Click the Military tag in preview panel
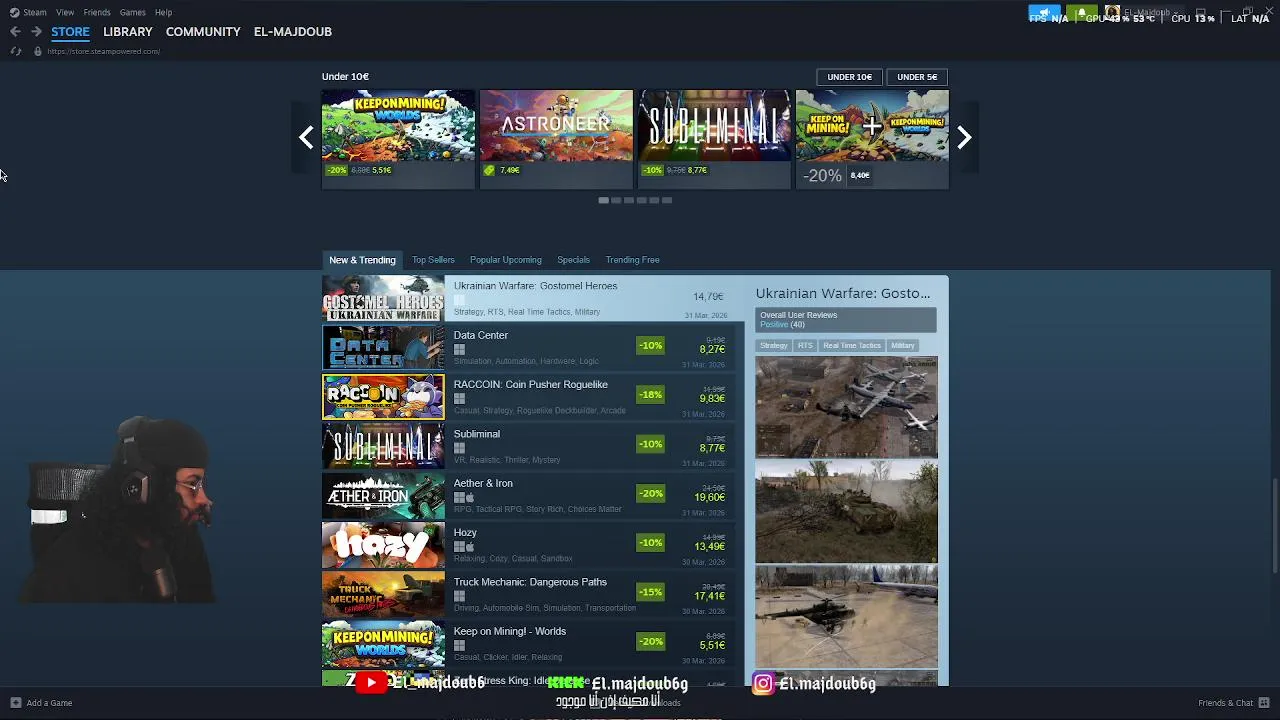The image size is (1280, 720). pos(903,346)
